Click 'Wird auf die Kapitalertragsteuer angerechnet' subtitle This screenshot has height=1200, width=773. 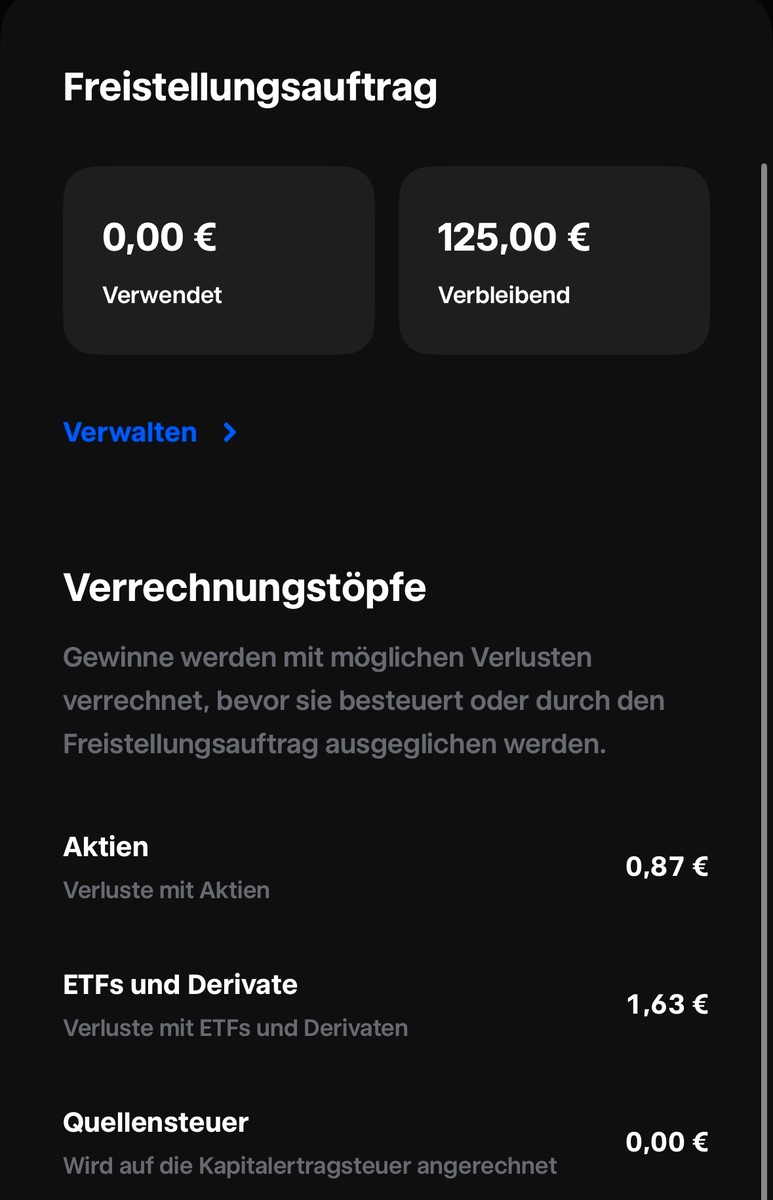click(x=310, y=1166)
